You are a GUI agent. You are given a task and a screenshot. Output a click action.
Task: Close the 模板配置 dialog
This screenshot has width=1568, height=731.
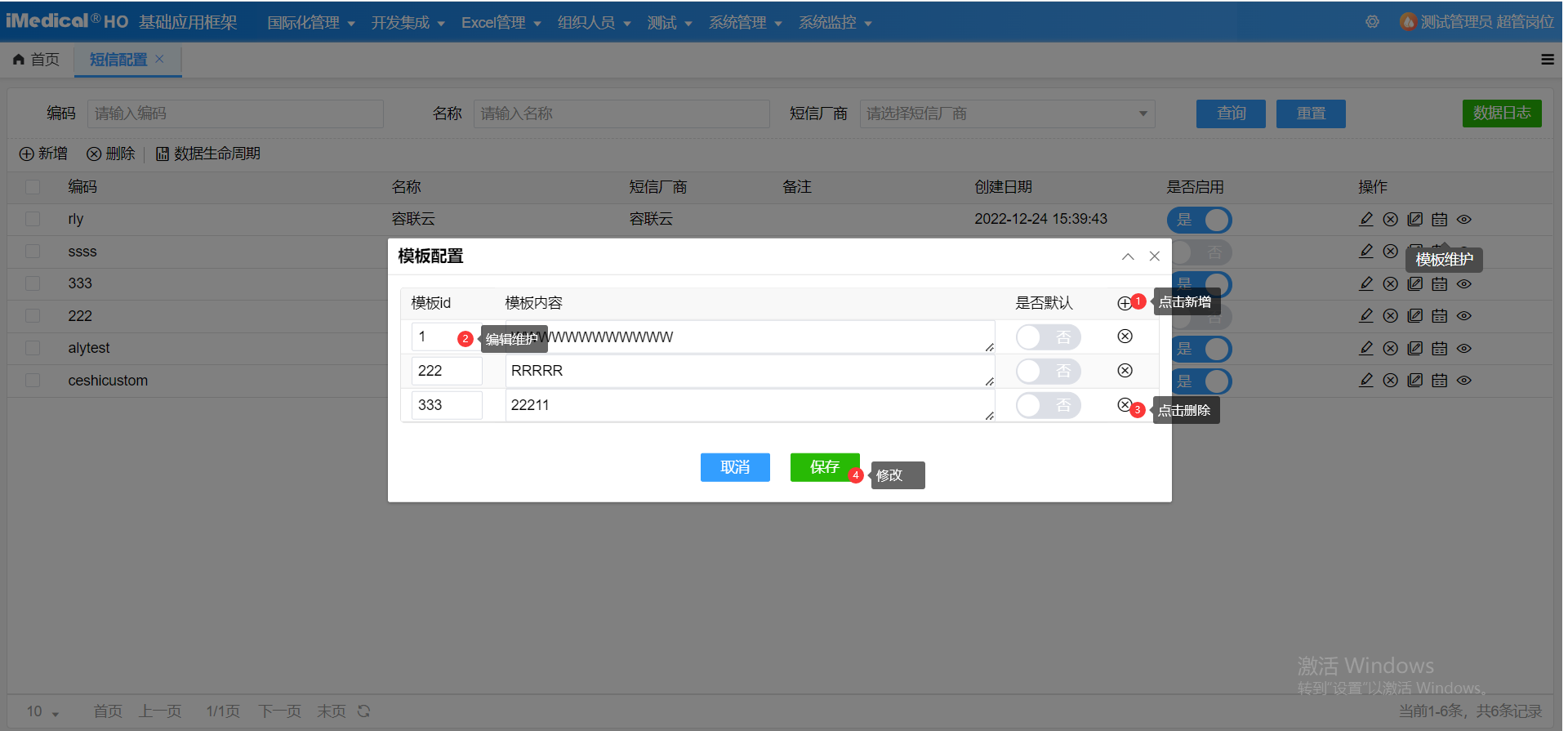pyautogui.click(x=1155, y=256)
